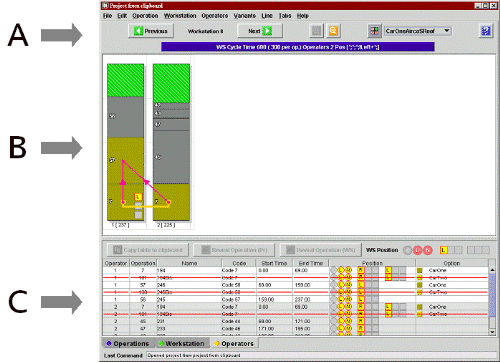Click the green hatched area of the operator 2 bar
The width and height of the screenshot is (500, 362).
click(171, 83)
